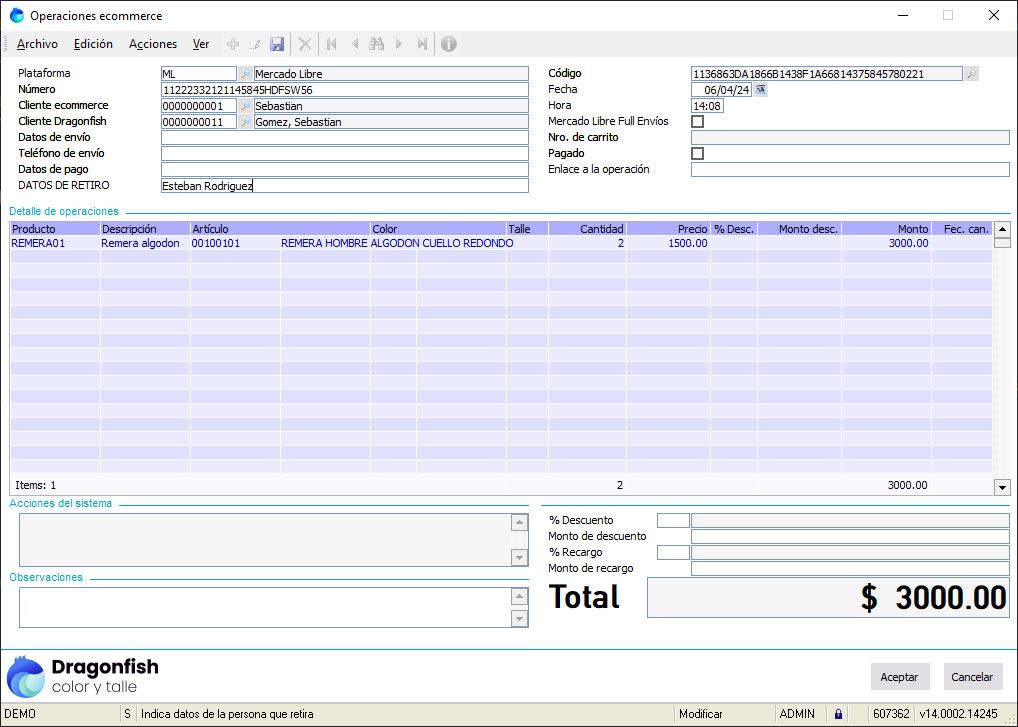Click version v14.0002.14245 in status bar
1018x727 pixels.
click(958, 714)
